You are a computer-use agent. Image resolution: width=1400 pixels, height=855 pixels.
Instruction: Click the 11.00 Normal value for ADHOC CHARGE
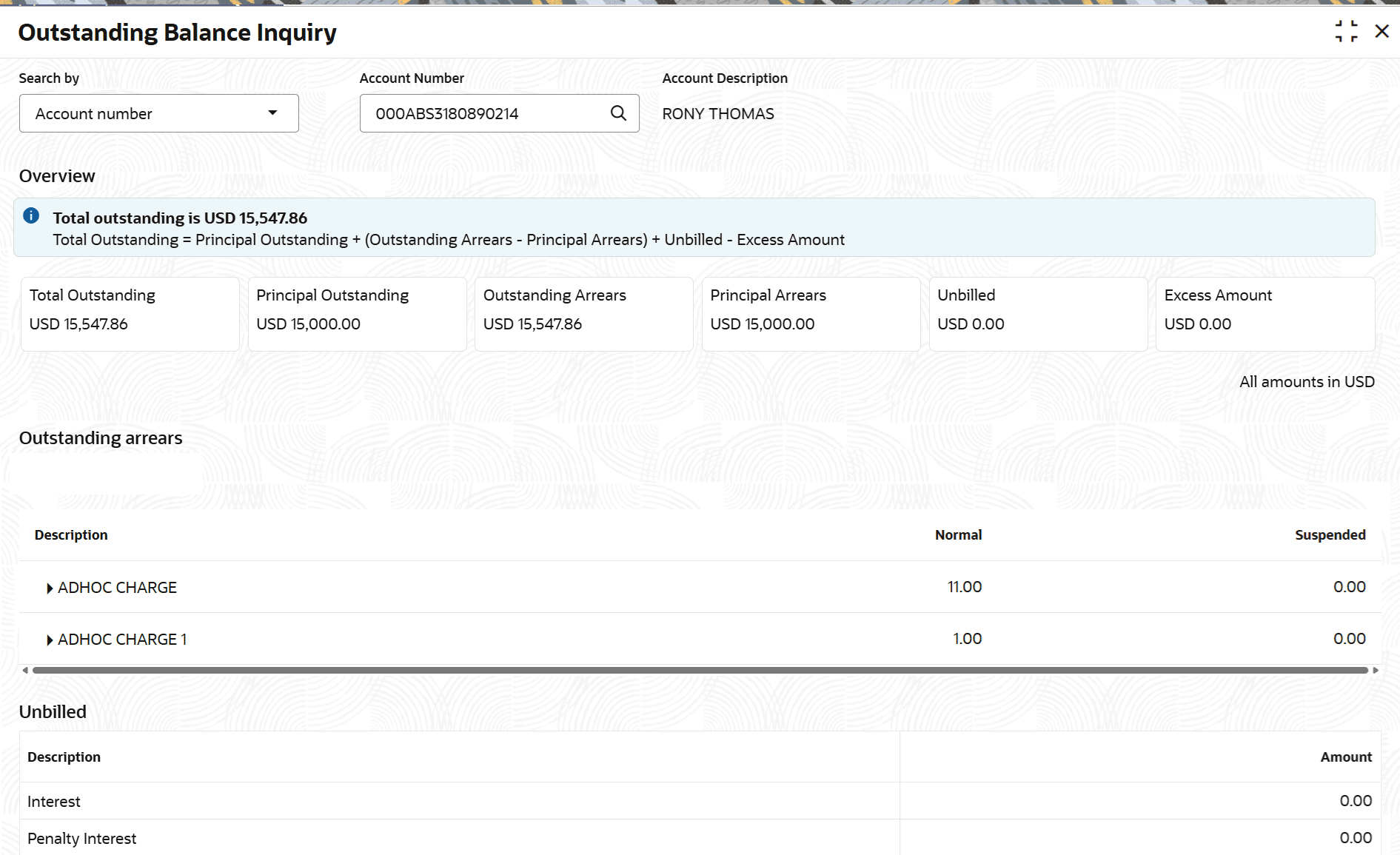[965, 587]
